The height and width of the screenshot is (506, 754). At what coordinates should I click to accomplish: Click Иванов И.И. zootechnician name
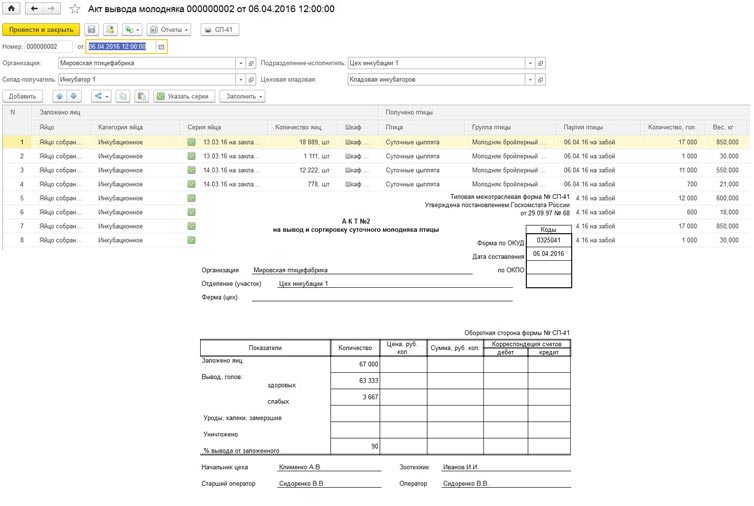(460, 467)
